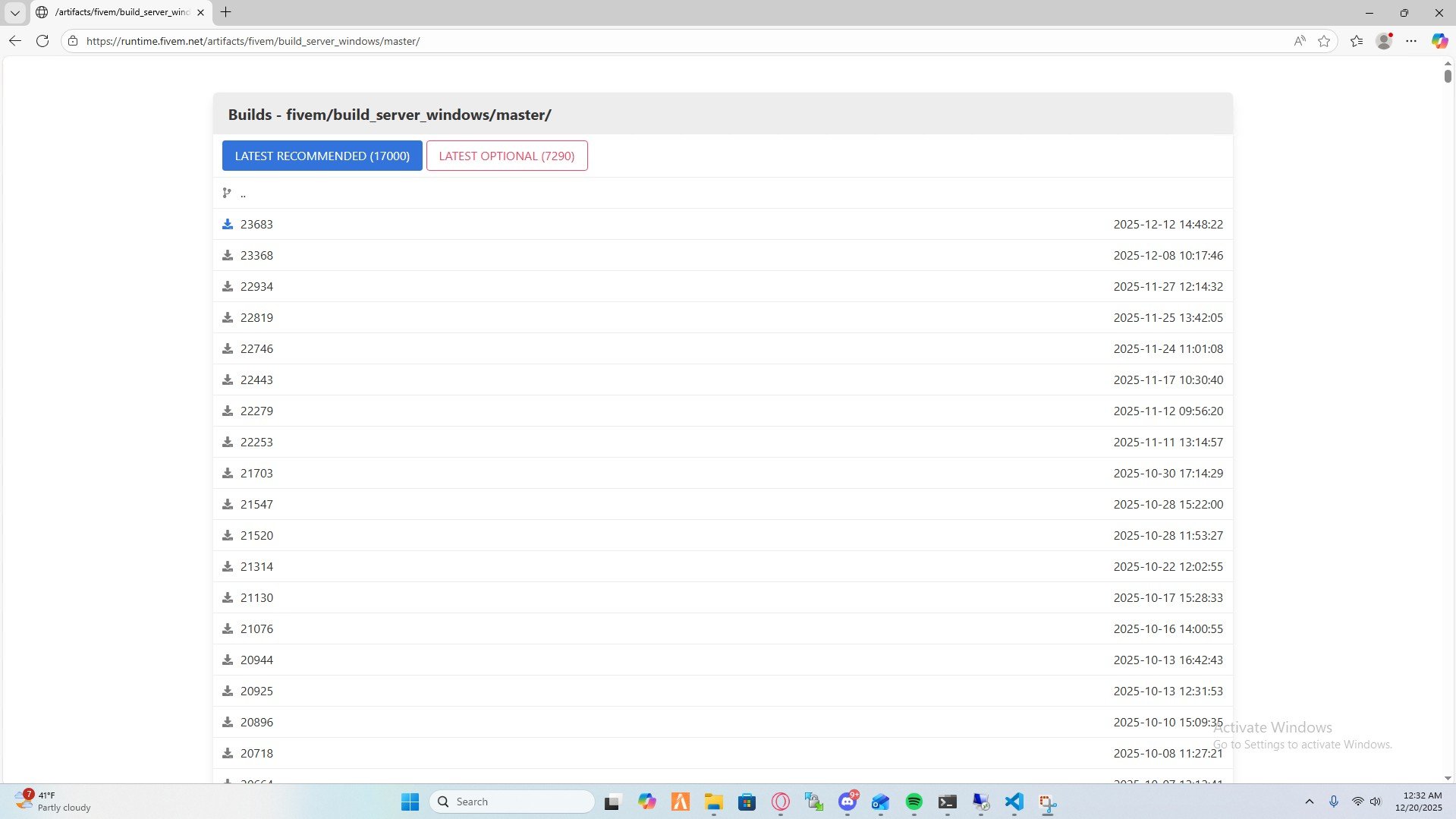Click the download icon beside build 22934

point(227,286)
